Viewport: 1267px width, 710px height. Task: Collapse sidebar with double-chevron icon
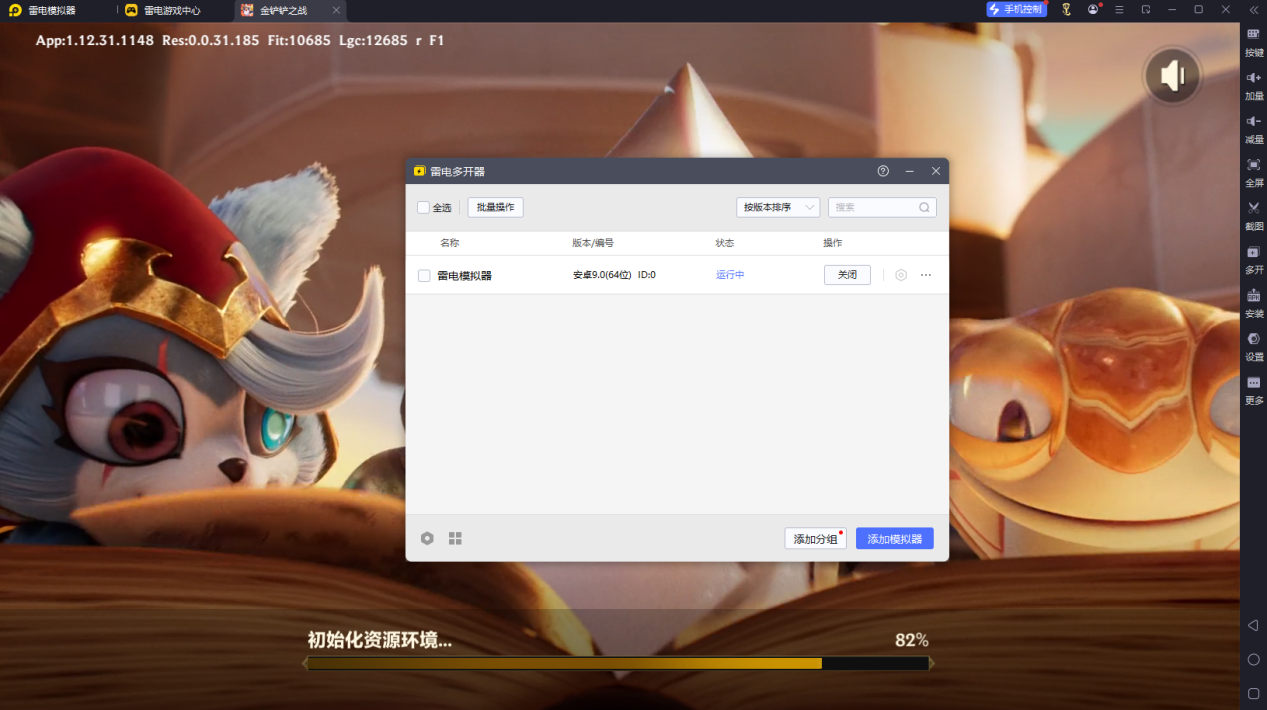point(1253,9)
